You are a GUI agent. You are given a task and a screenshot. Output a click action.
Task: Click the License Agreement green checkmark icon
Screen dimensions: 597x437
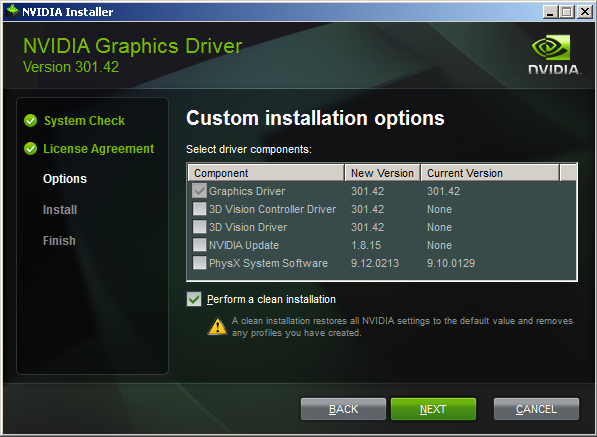[30, 148]
